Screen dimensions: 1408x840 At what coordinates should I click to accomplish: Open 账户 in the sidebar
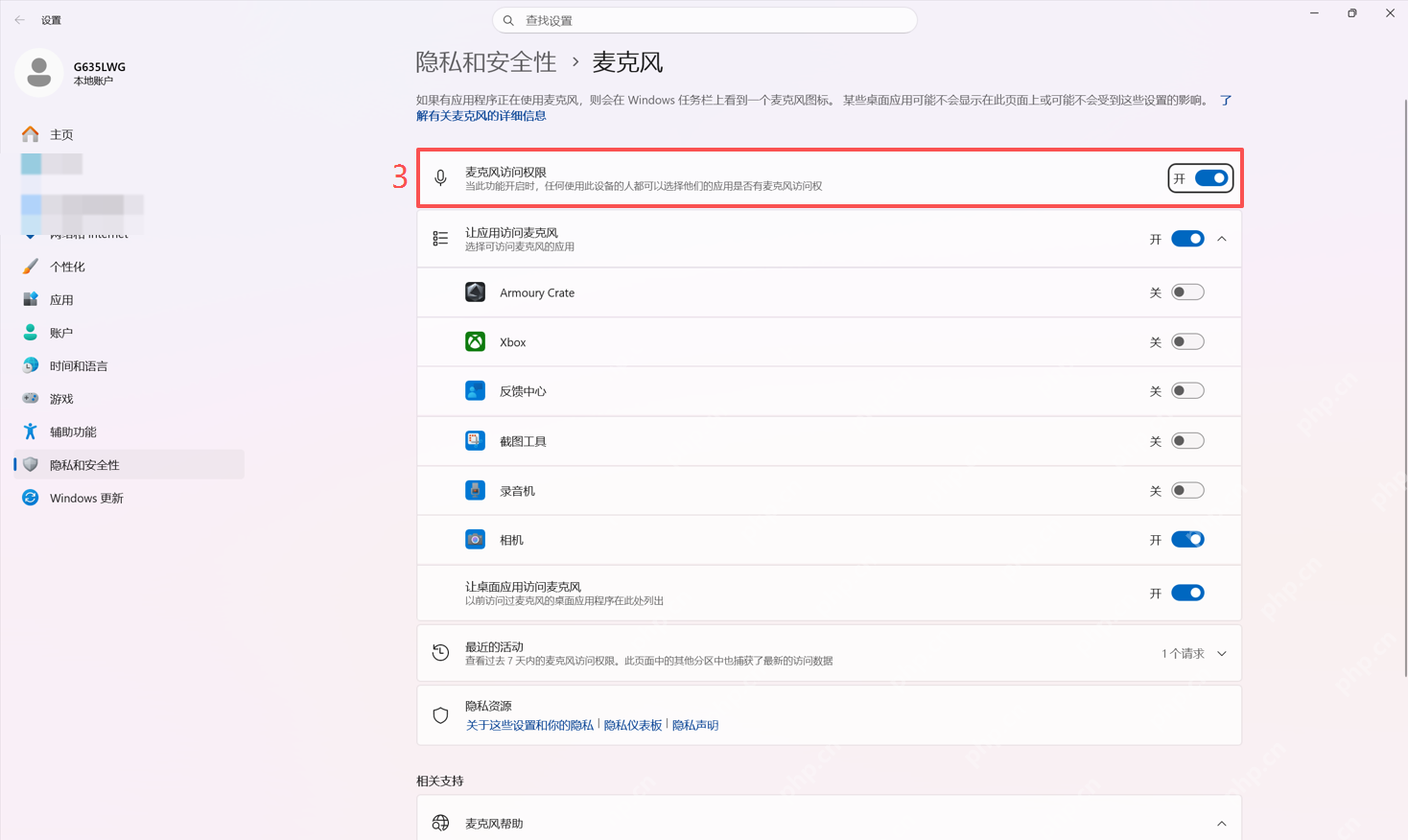tap(129, 333)
